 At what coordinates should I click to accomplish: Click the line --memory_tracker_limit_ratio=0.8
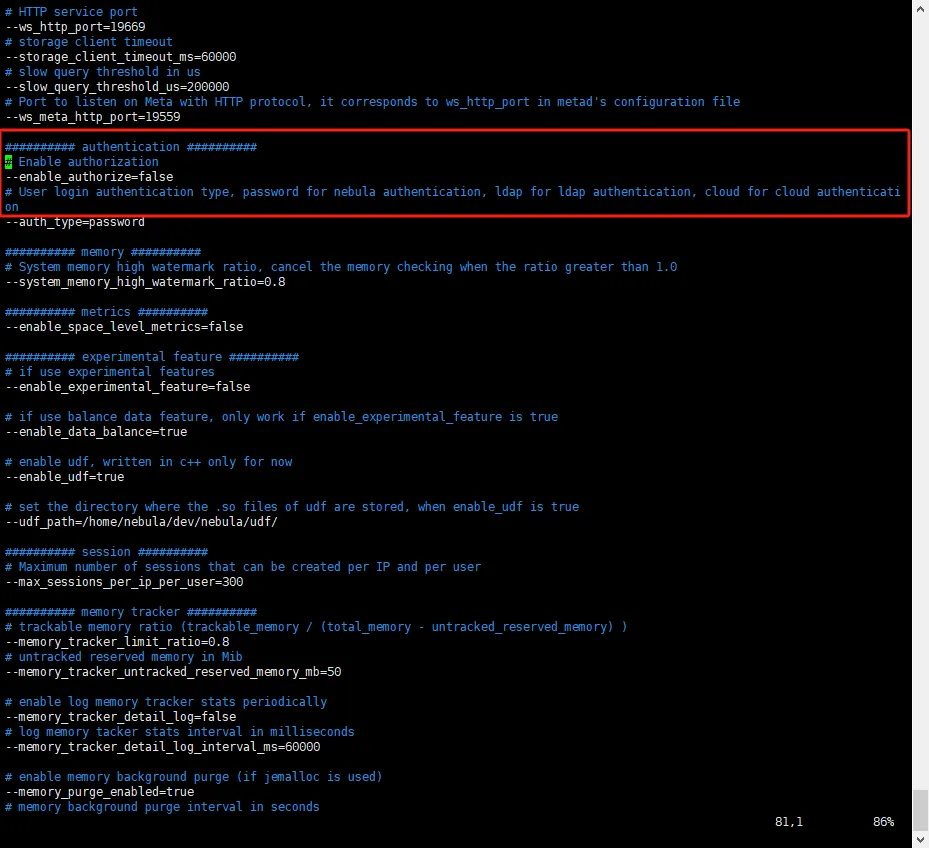[x=117, y=642]
